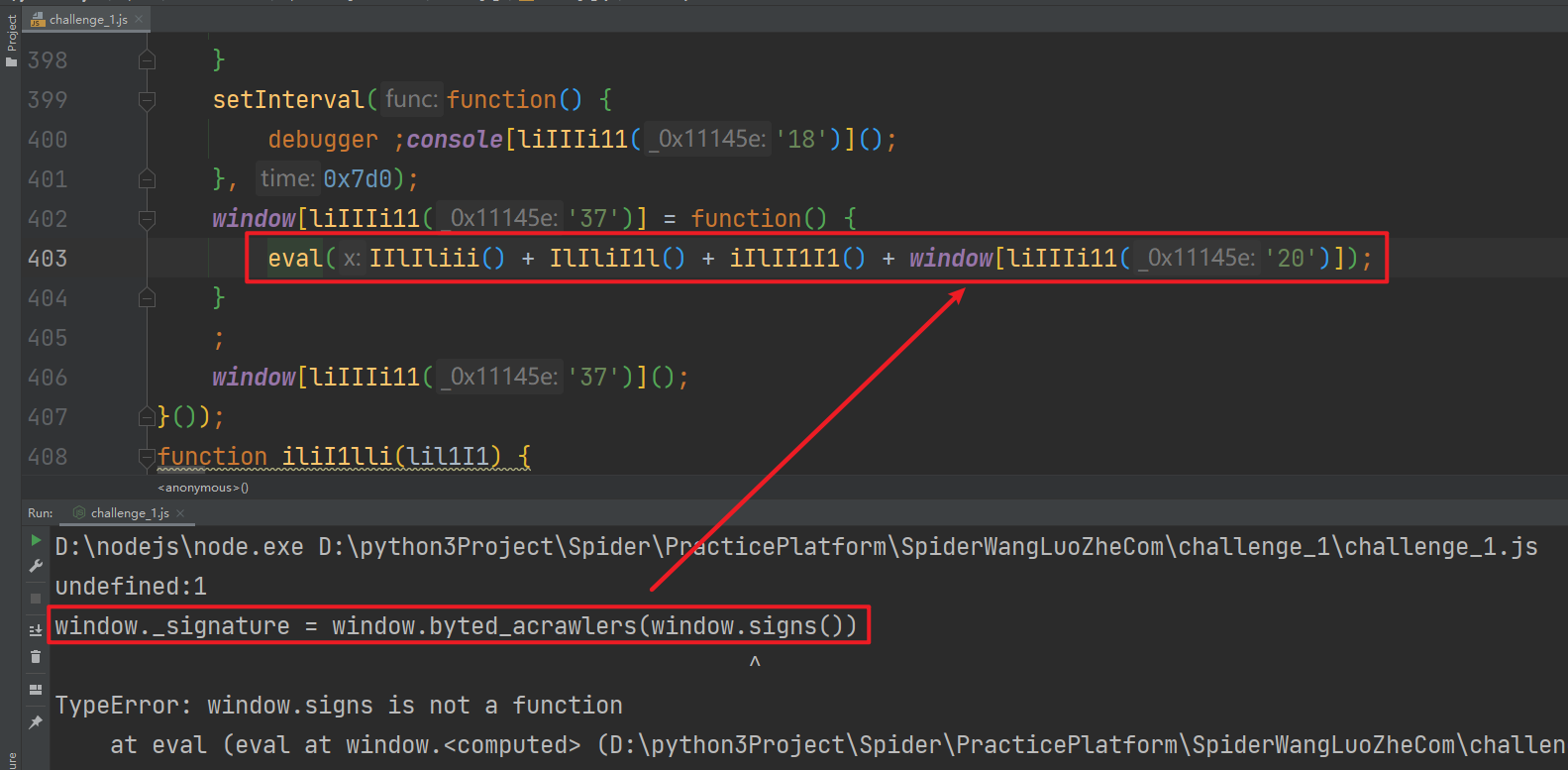Screen dimensions: 1568x770
Task: Click 'IlIliI1l()' call on line 403
Action: (617, 259)
